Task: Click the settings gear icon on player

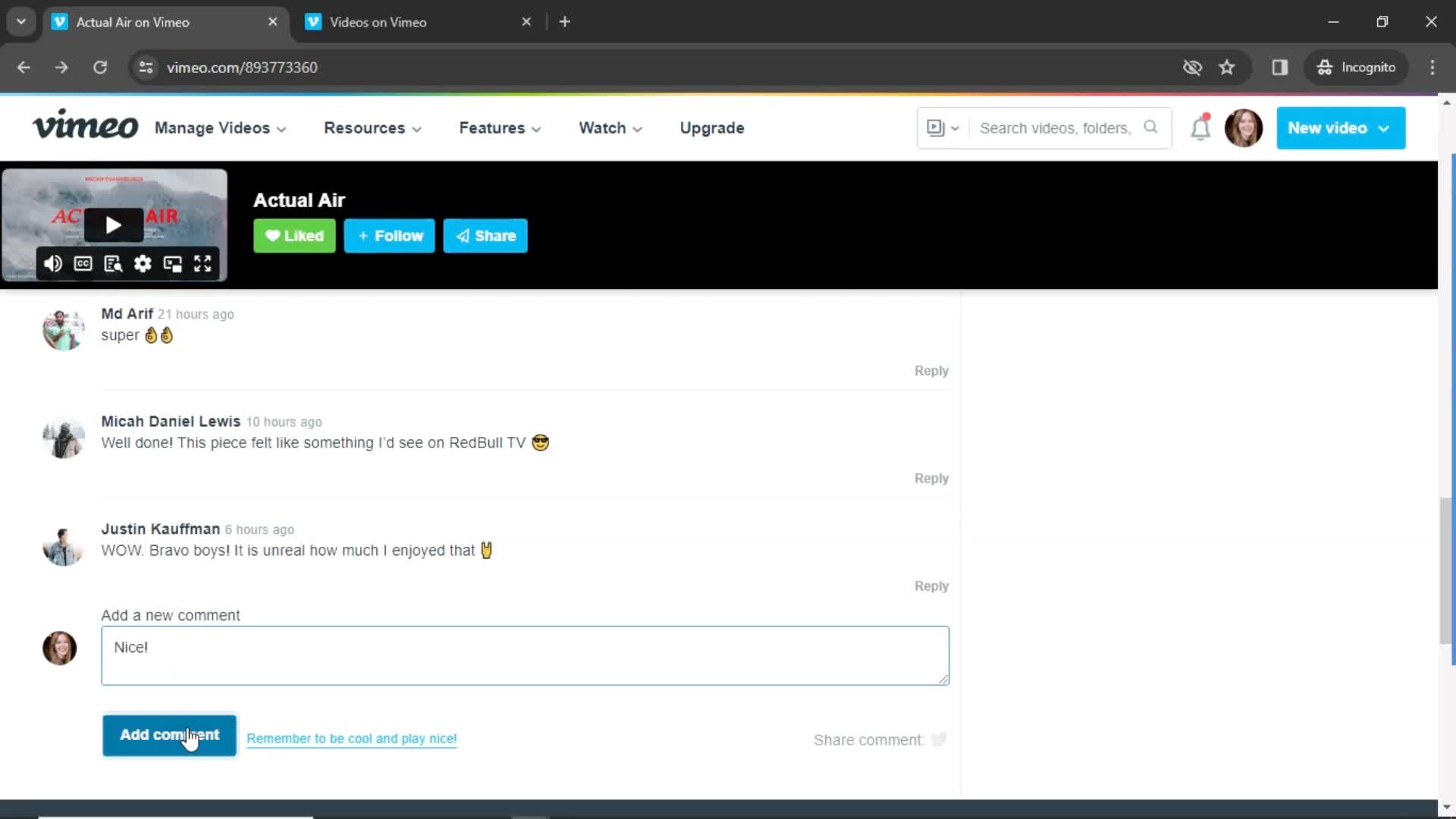Action: pyautogui.click(x=143, y=264)
